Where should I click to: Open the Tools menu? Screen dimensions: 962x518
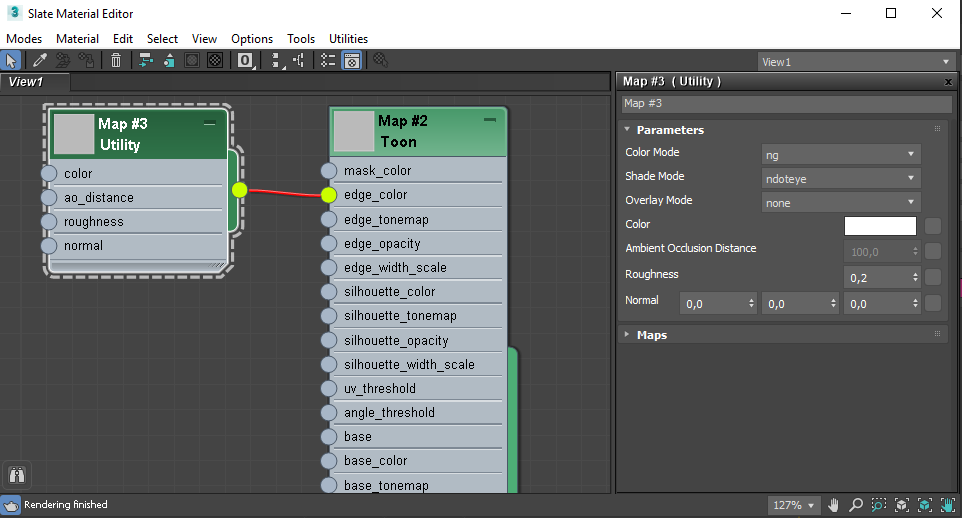pyautogui.click(x=301, y=39)
